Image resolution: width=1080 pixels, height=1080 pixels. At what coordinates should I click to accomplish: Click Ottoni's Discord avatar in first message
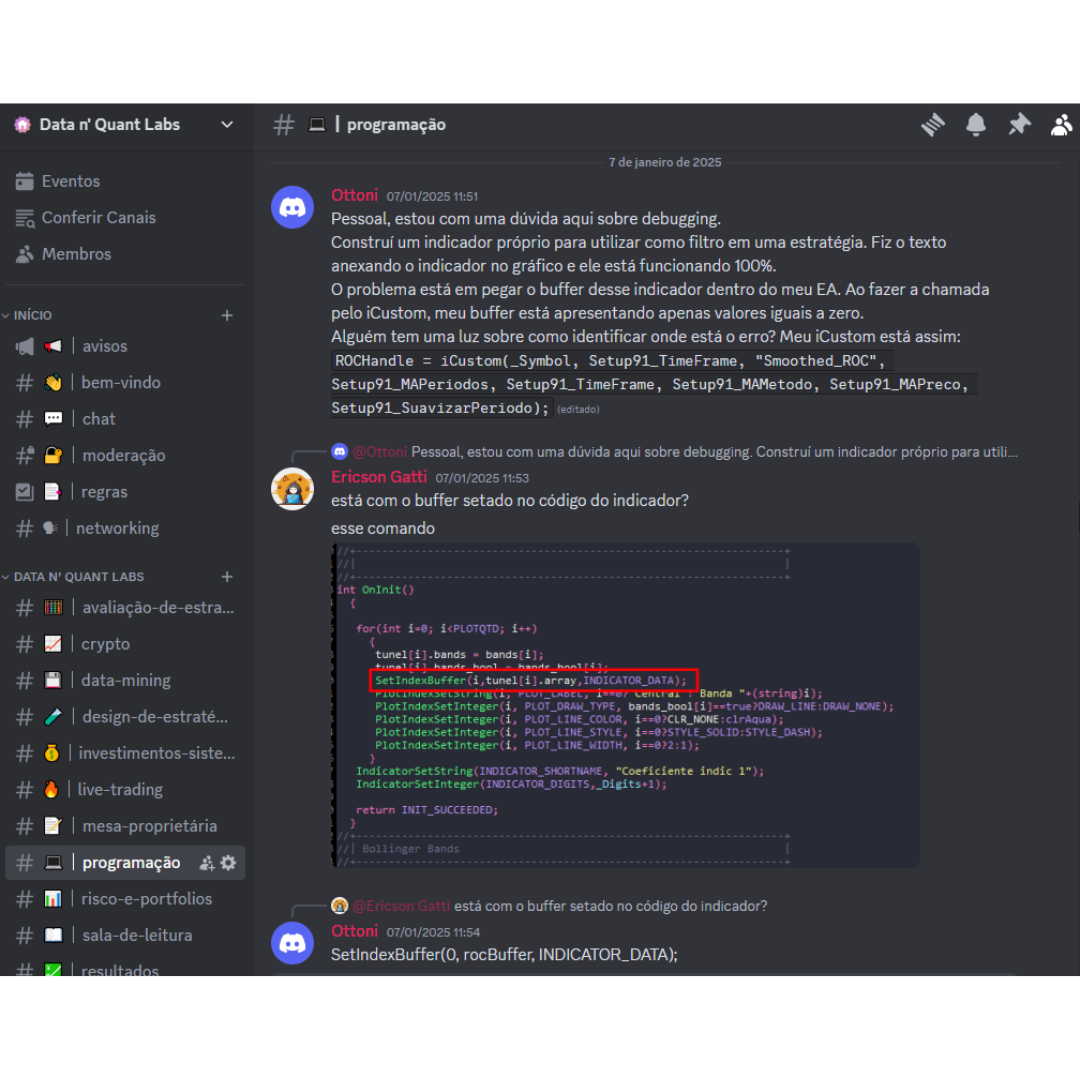point(292,207)
